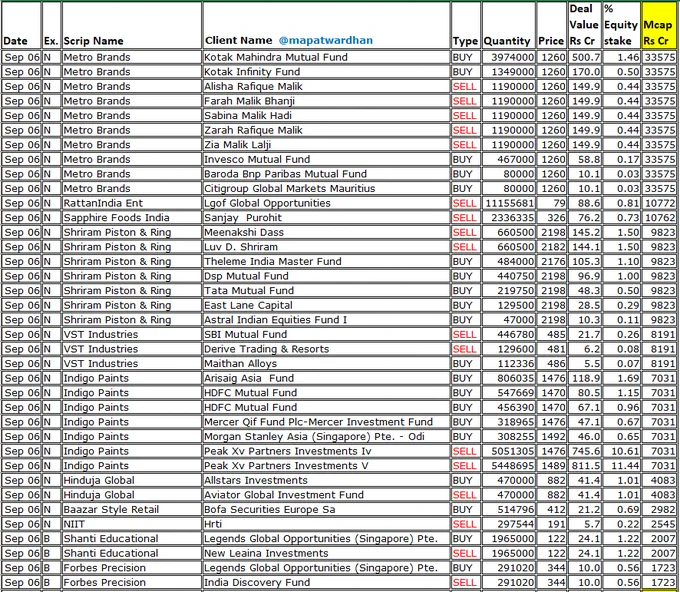Click the 'NIIT' scrip cell

click(132, 524)
